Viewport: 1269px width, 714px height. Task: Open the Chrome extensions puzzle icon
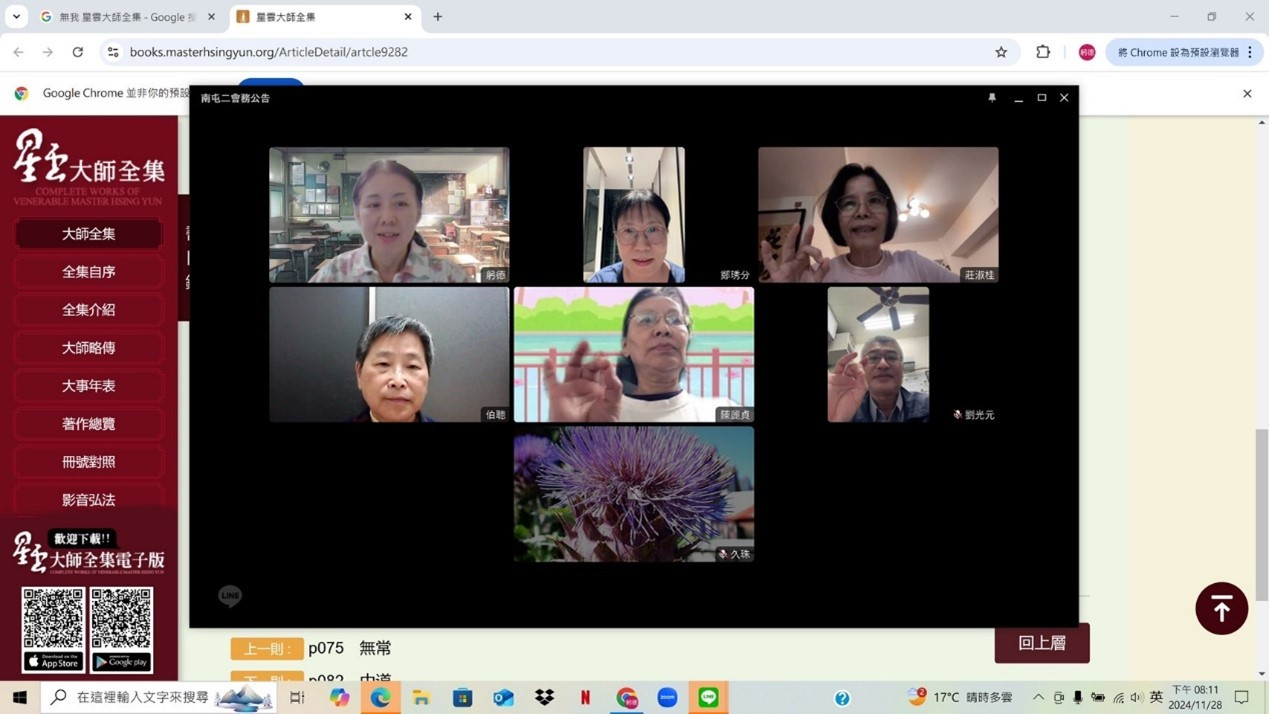click(x=1043, y=52)
